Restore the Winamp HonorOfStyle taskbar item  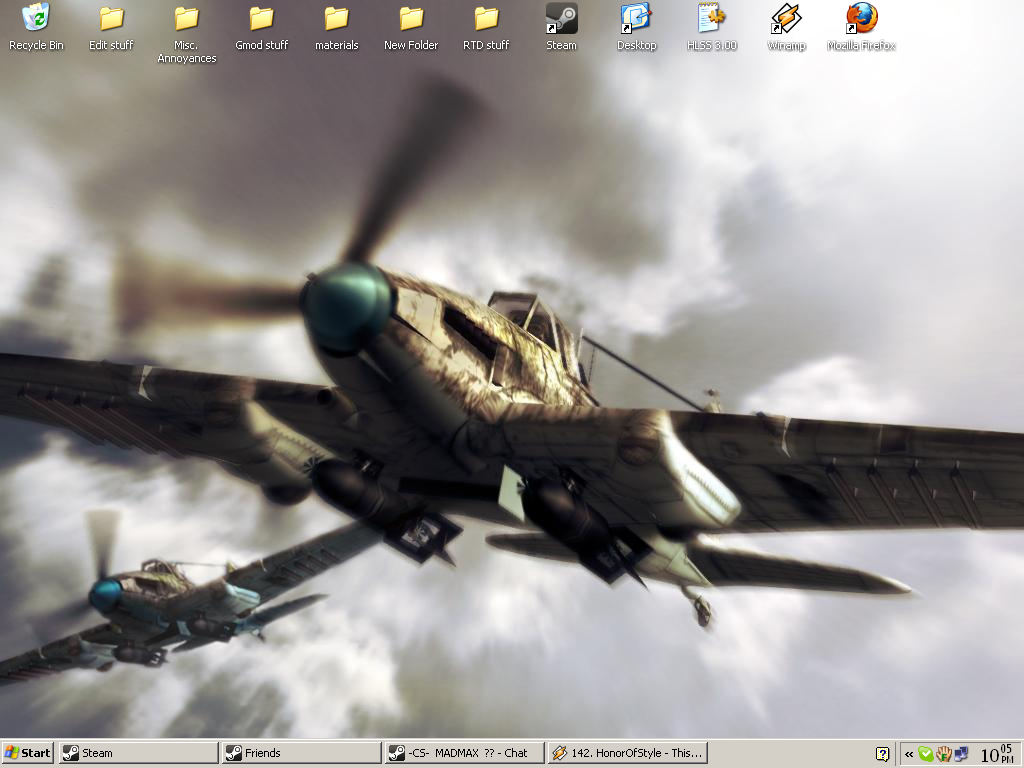627,753
